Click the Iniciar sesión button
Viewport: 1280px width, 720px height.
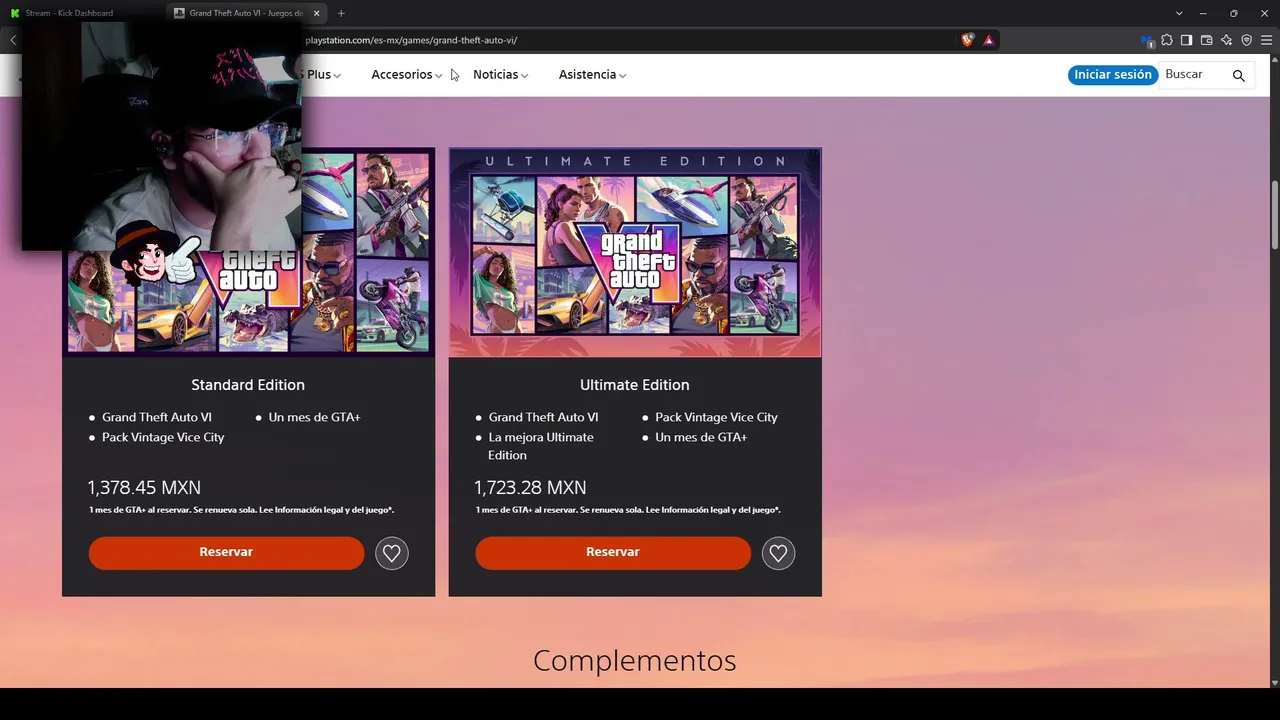click(1113, 75)
